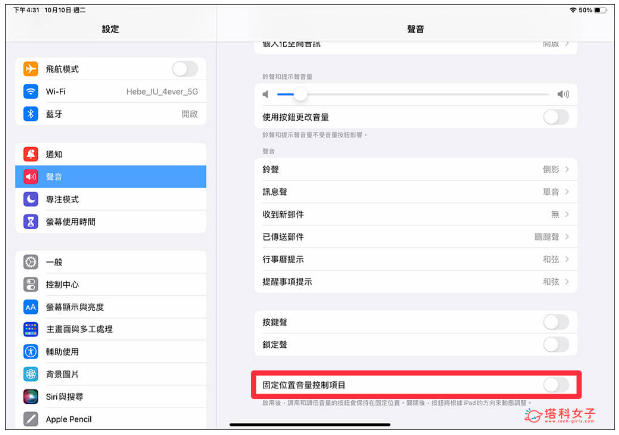Screen dimensions: 619x435
Task: Tap the 螢幕使用時間 hourglass icon
Action: (31, 221)
